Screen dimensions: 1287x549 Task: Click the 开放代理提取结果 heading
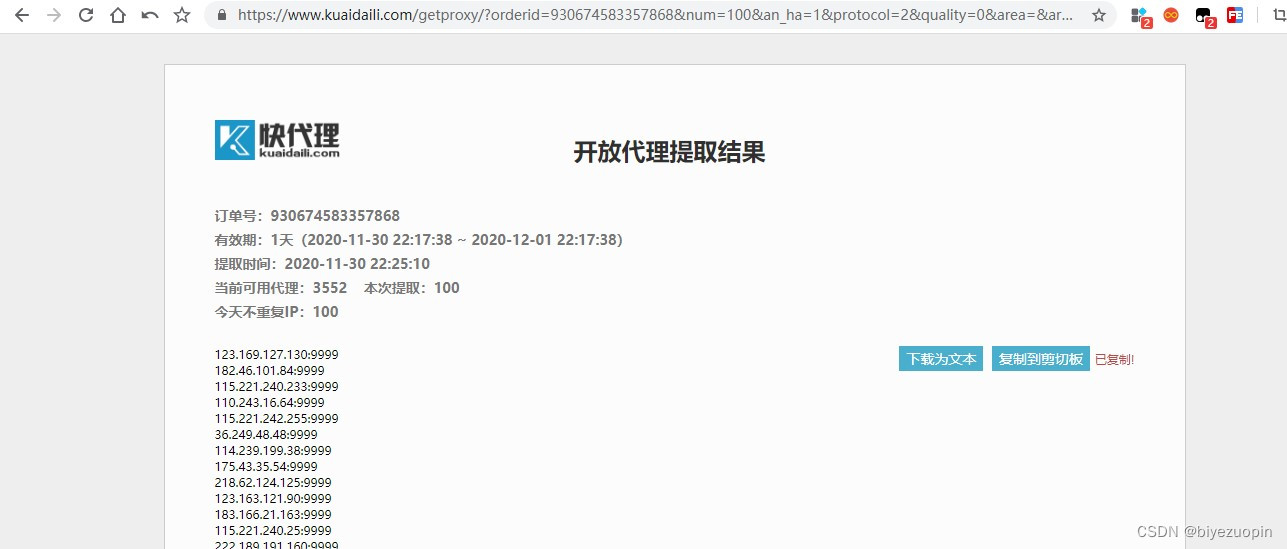pos(669,152)
